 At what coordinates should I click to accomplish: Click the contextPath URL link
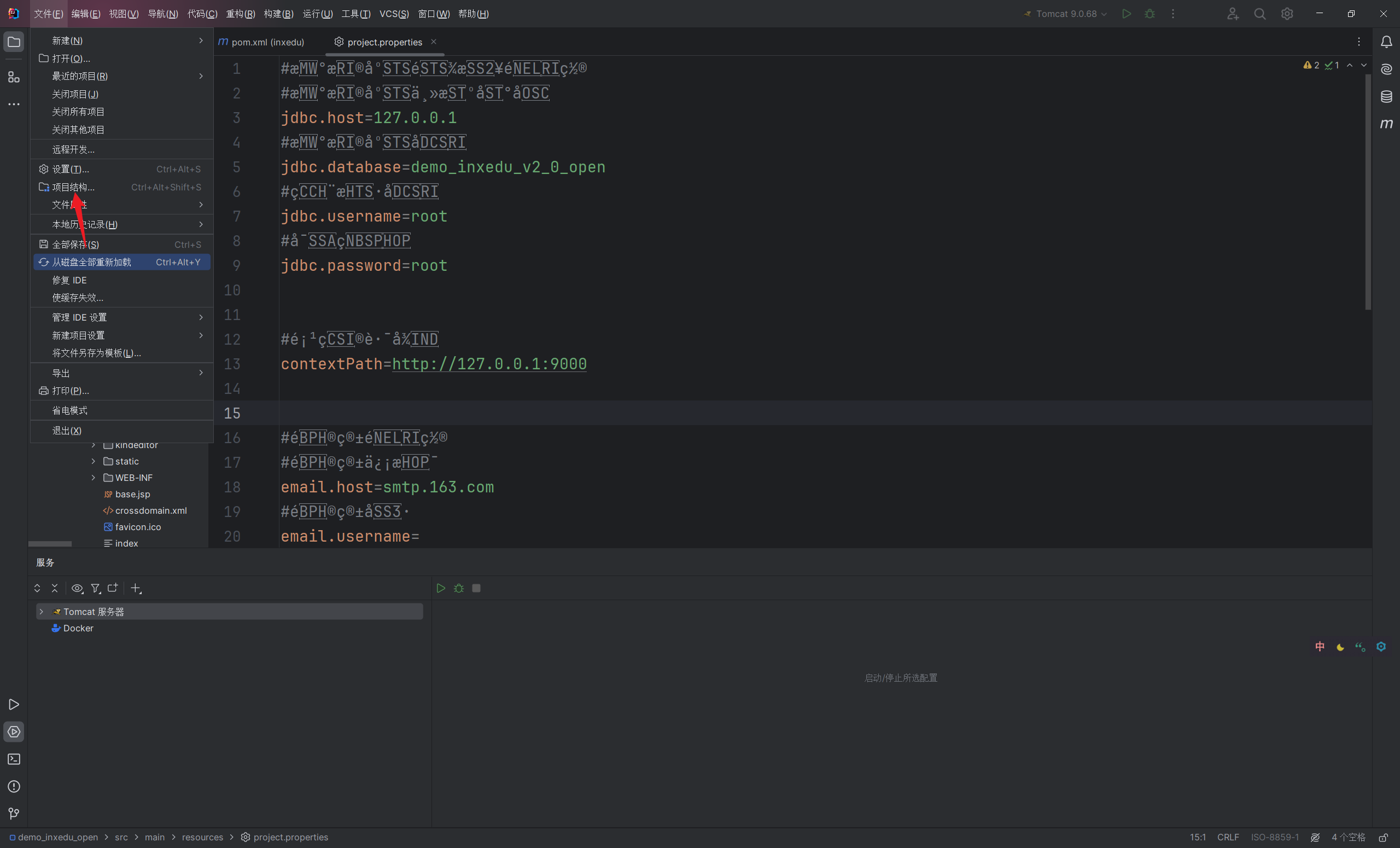click(489, 364)
